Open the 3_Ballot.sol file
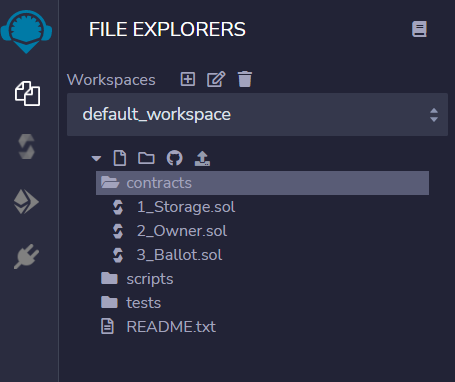The image size is (455, 382). pyautogui.click(x=179, y=255)
